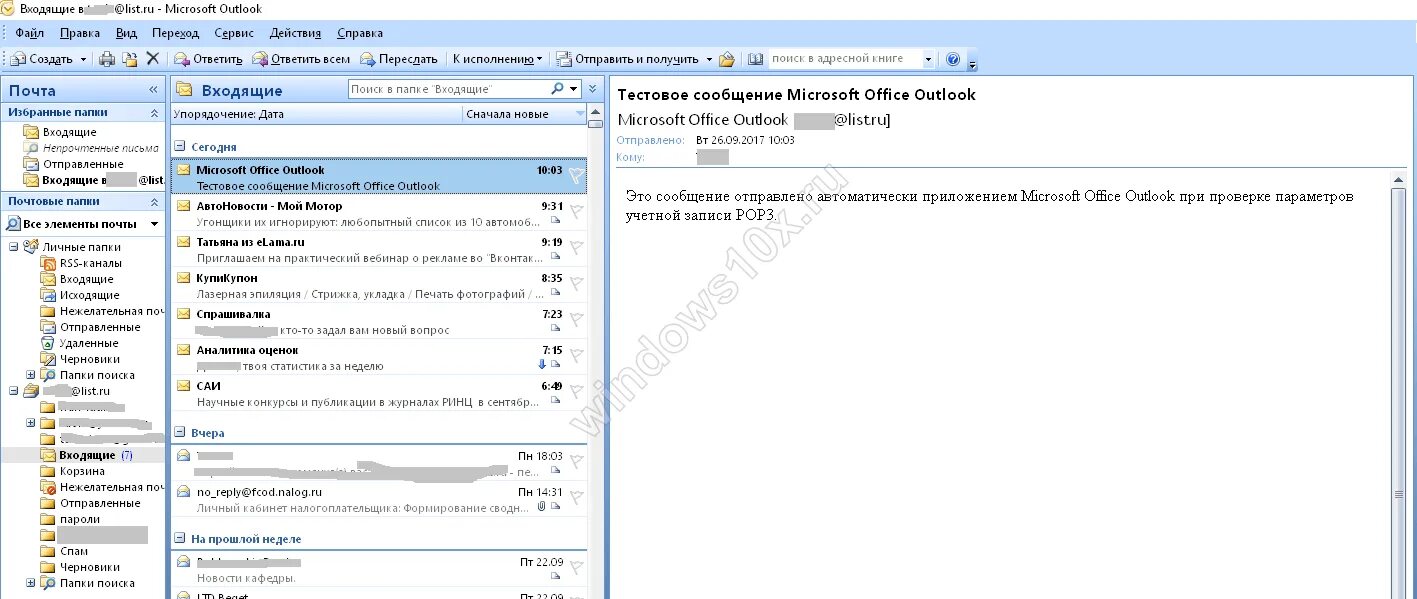Open the Переход menu
This screenshot has width=1417, height=599.
tap(175, 33)
